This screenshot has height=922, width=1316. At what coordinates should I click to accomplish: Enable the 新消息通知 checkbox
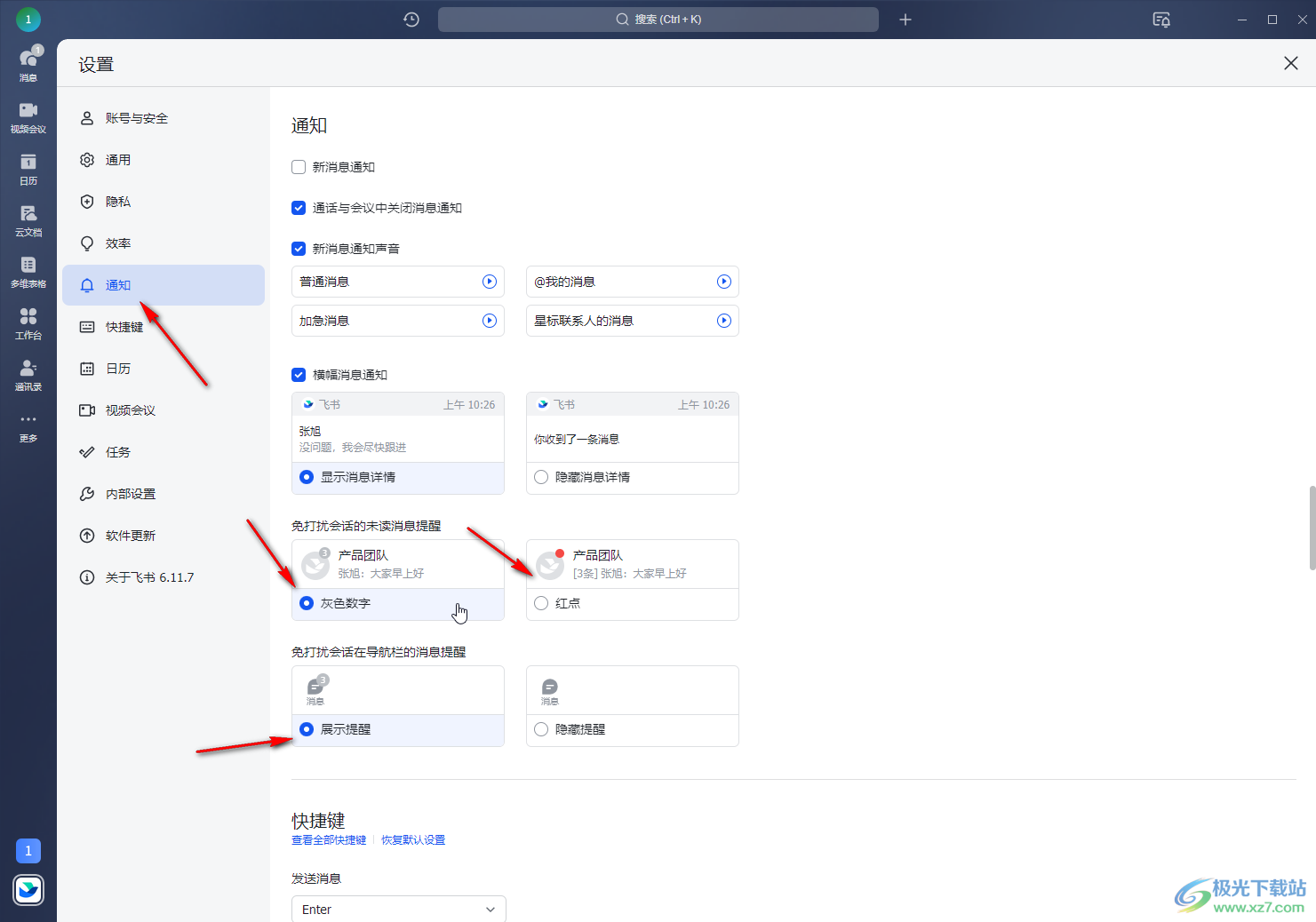pos(299,167)
